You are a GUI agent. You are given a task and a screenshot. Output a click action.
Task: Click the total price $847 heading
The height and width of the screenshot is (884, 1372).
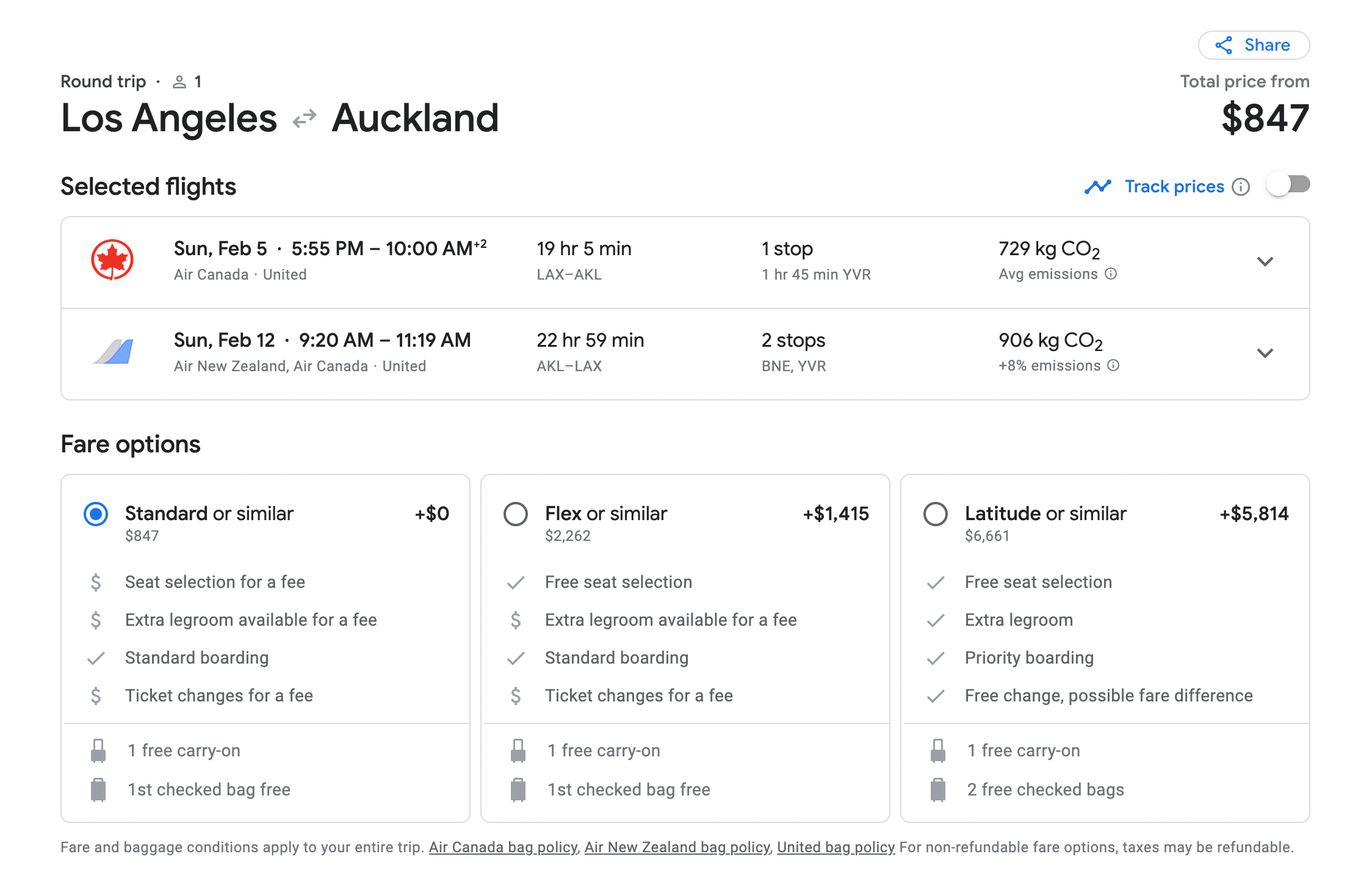point(1265,118)
